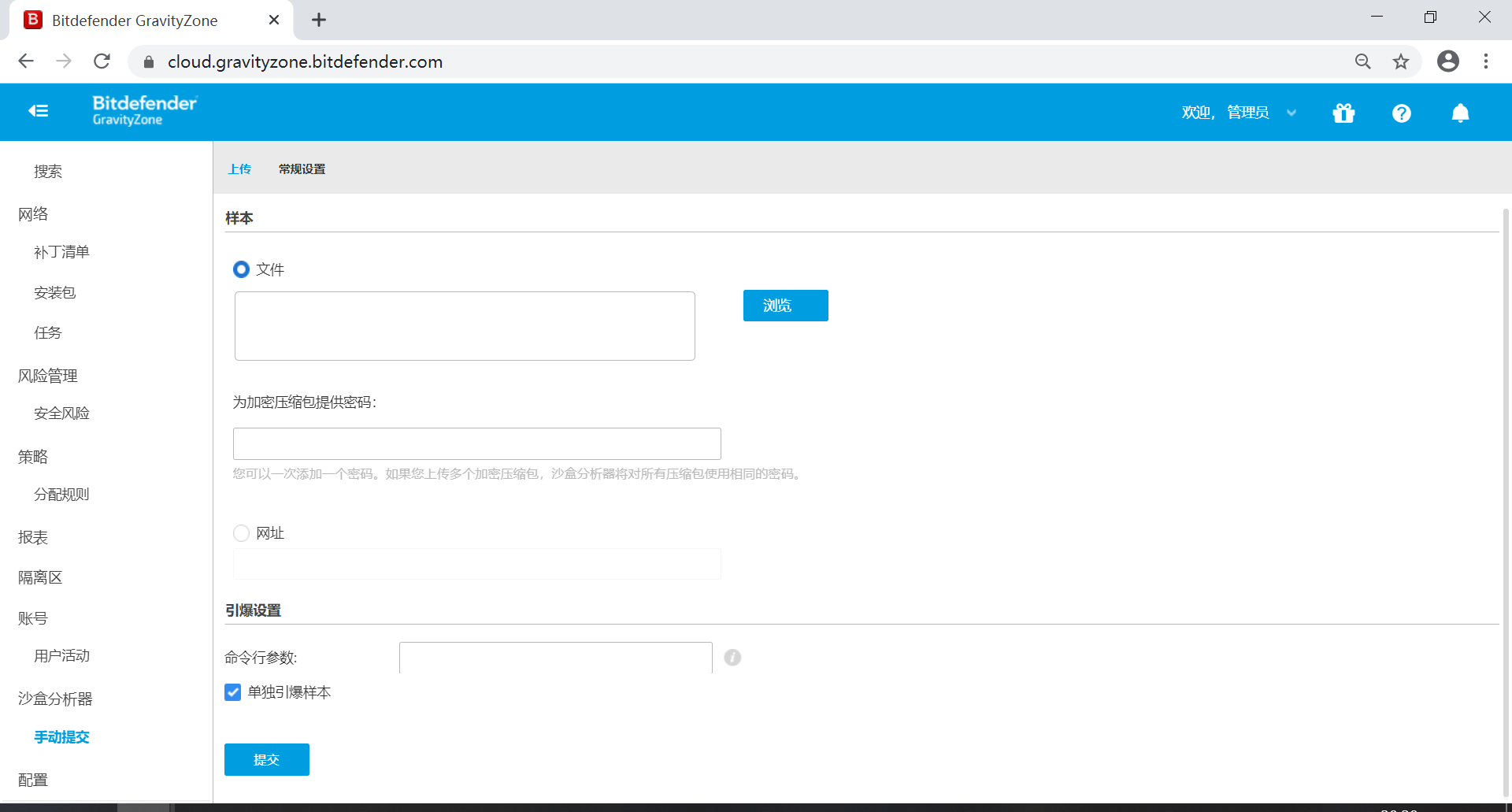This screenshot has height=812, width=1512.
Task: Click the 欢迎, 管理员 text
Action: (x=1225, y=113)
